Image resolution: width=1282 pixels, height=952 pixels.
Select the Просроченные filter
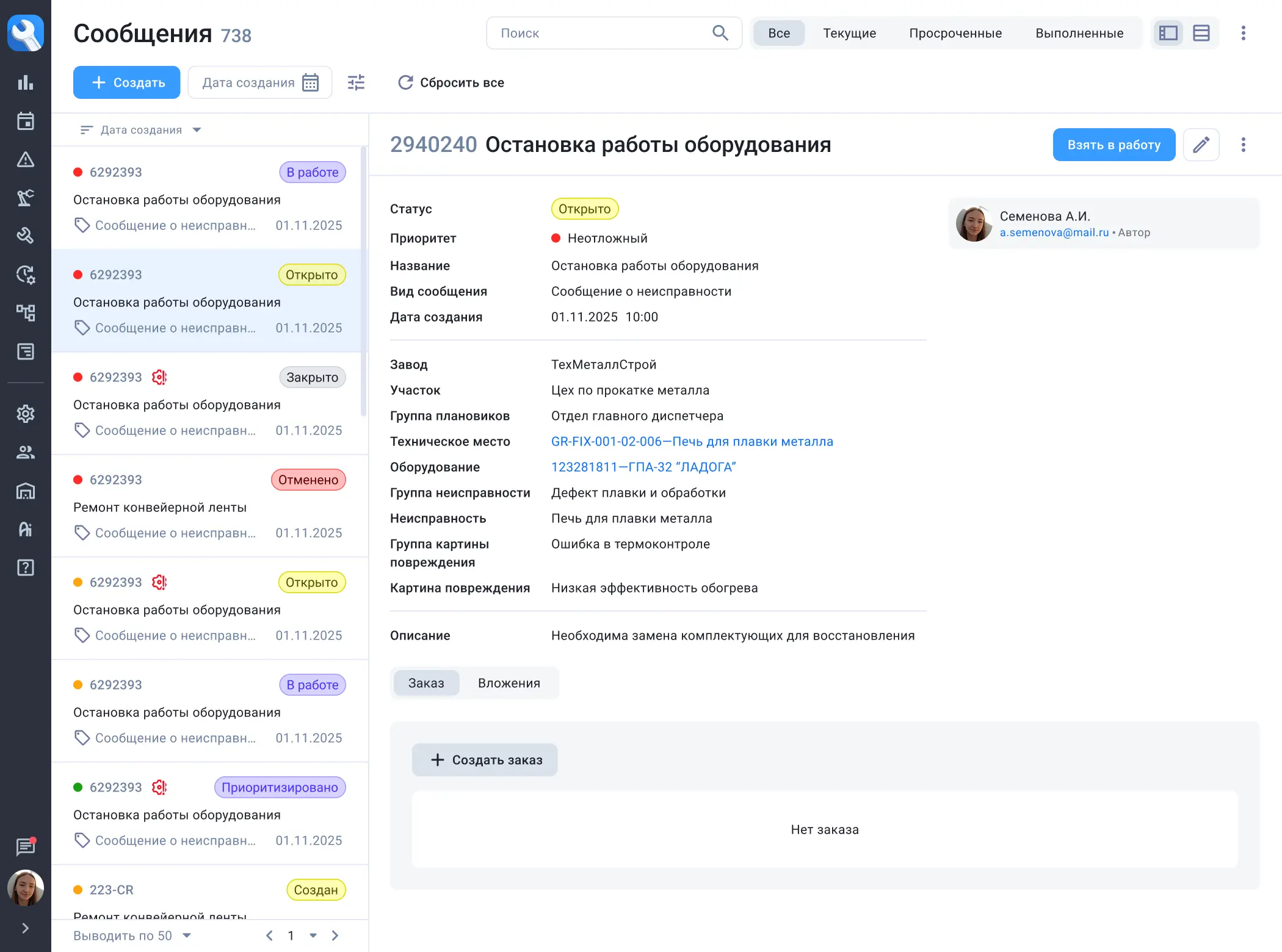click(955, 33)
